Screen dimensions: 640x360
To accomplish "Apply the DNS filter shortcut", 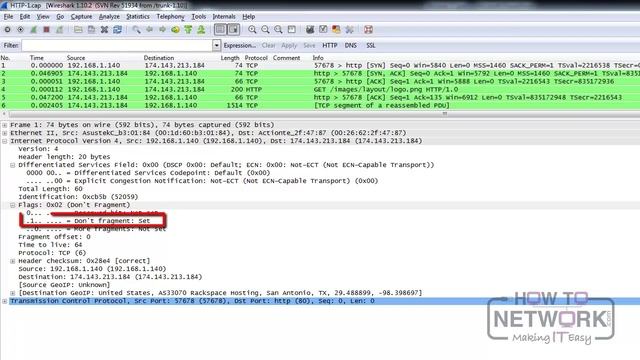I will coord(351,46).
